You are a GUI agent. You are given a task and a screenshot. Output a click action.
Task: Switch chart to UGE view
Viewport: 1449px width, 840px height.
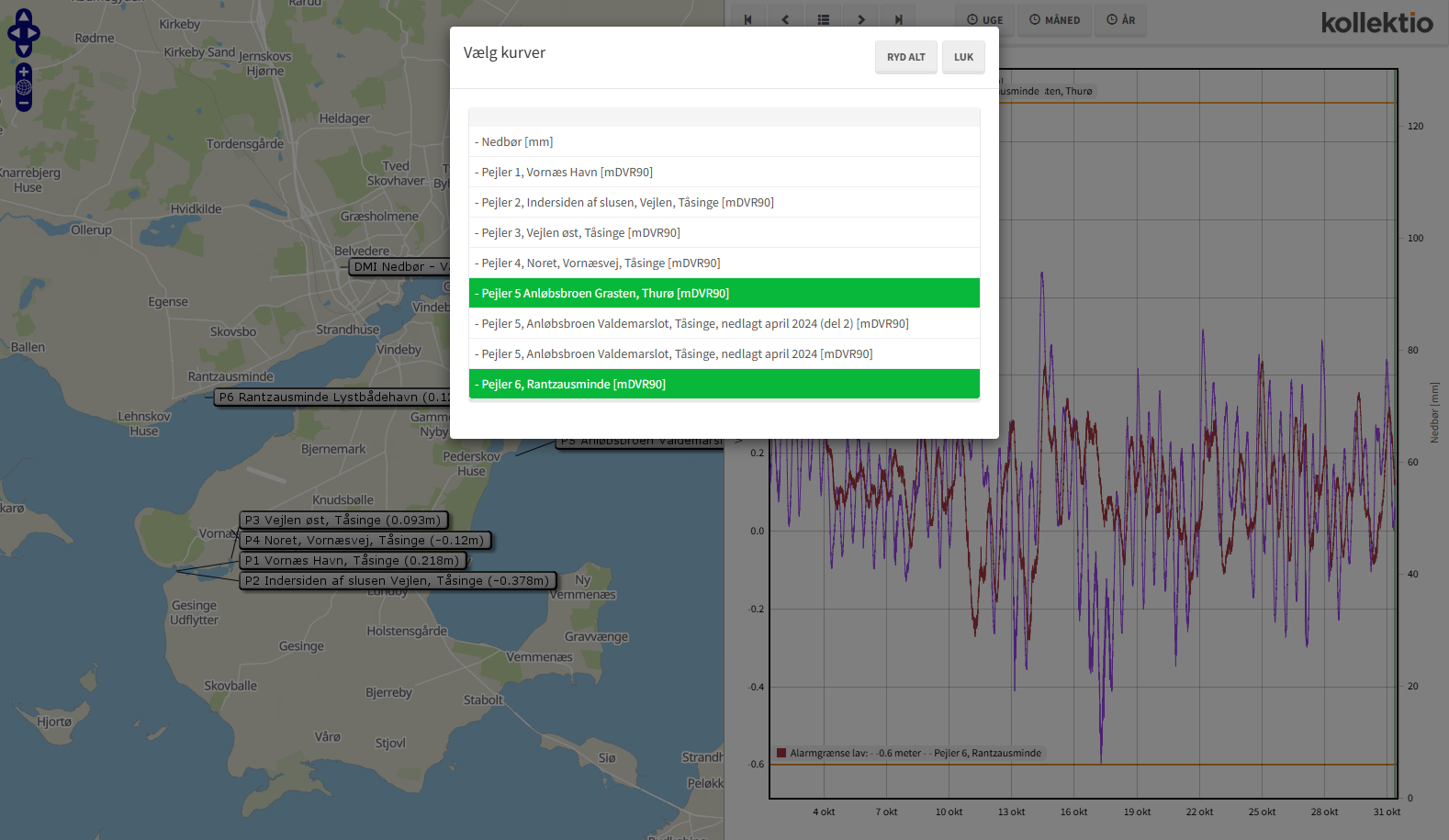point(984,19)
